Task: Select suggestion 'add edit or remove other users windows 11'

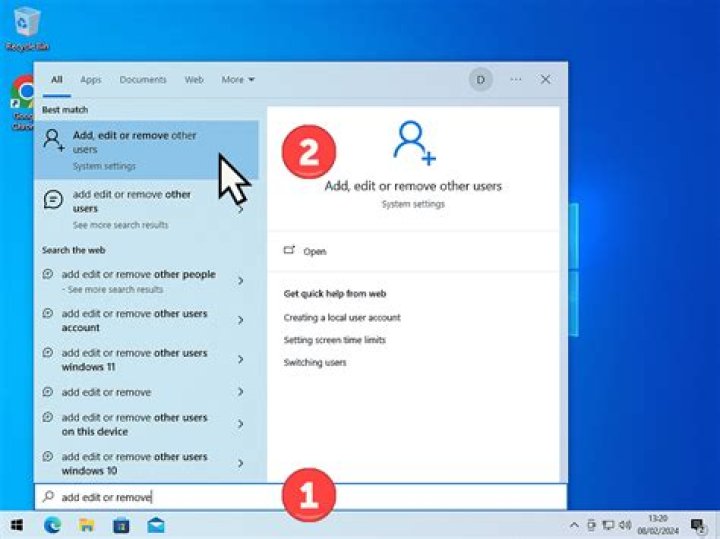Action: 135,360
